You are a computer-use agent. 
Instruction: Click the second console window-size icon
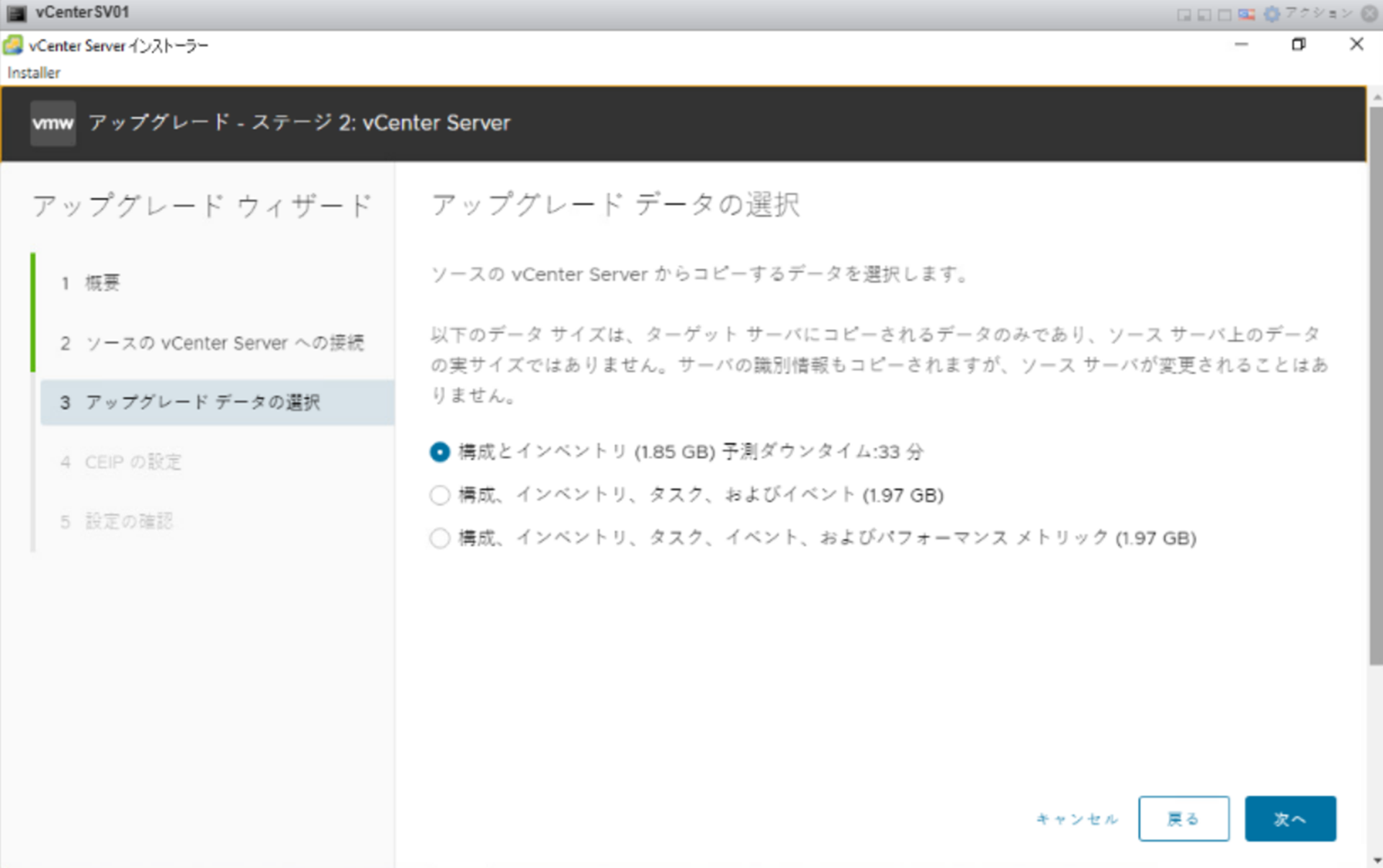pyautogui.click(x=1204, y=14)
